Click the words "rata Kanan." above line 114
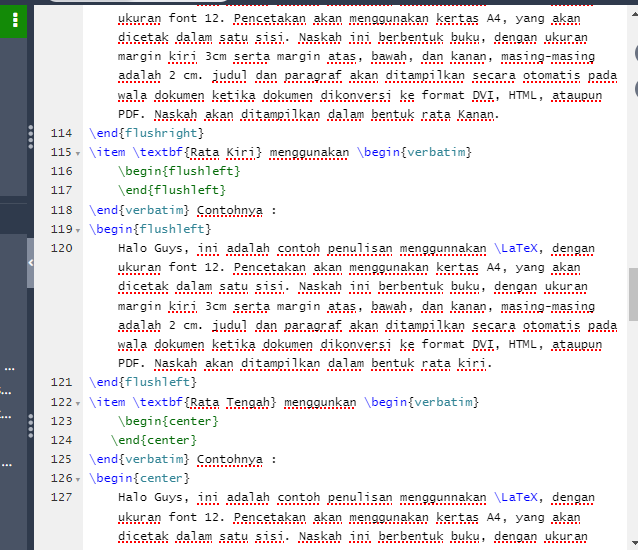This screenshot has width=638, height=550. click(x=460, y=114)
